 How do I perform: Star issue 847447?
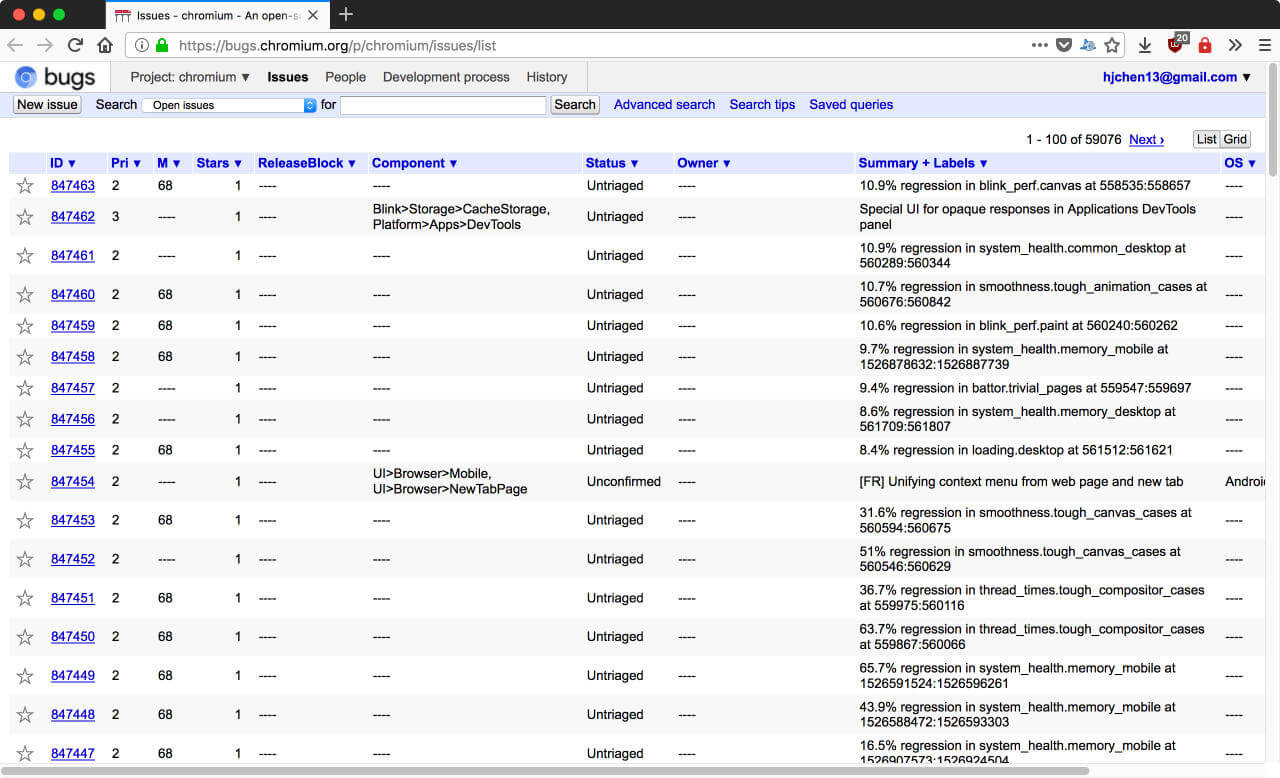click(x=24, y=753)
